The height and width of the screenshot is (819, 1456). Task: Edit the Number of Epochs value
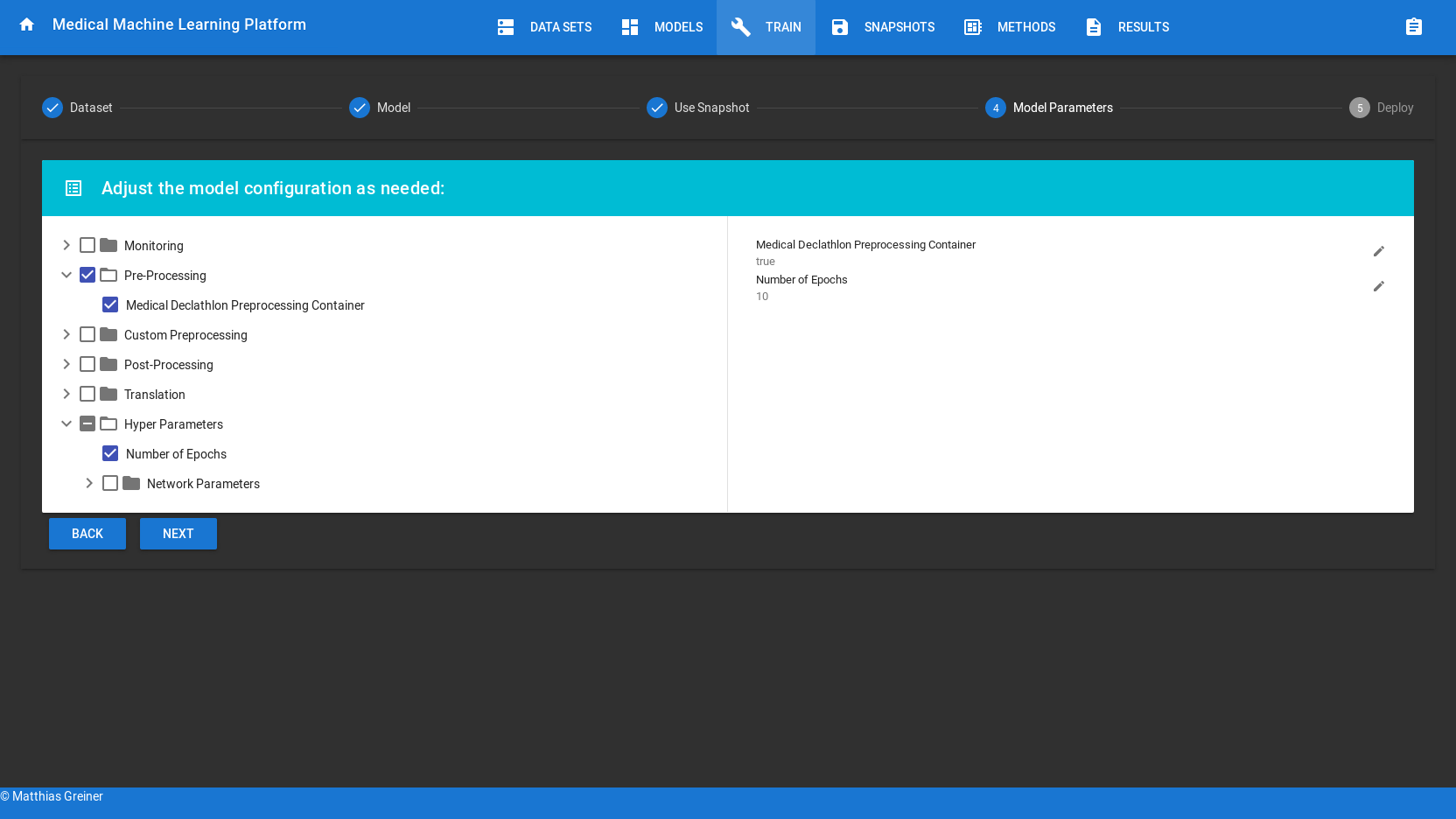coord(1379,286)
